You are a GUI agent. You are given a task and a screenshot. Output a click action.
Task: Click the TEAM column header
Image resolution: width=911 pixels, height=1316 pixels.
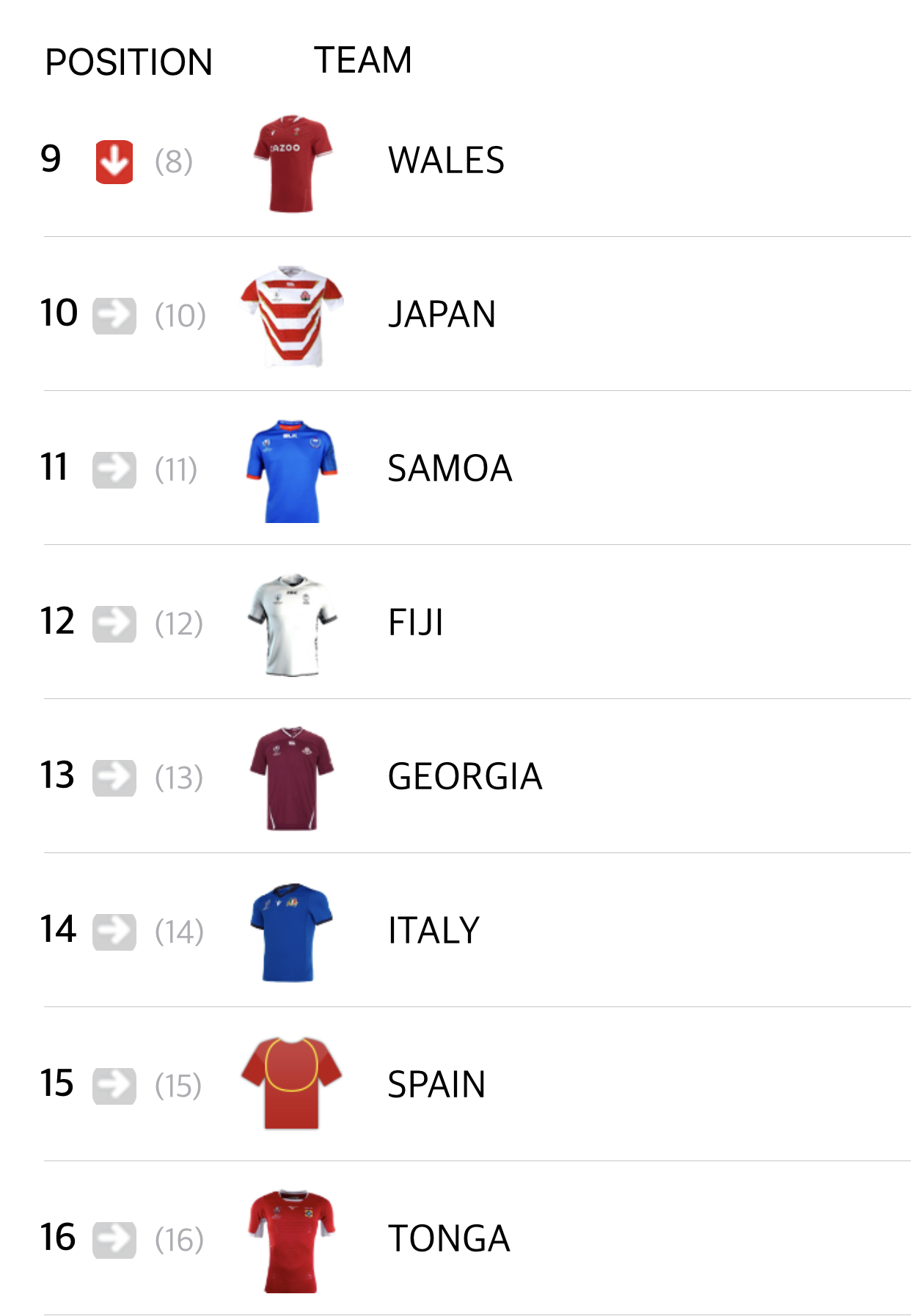(363, 60)
